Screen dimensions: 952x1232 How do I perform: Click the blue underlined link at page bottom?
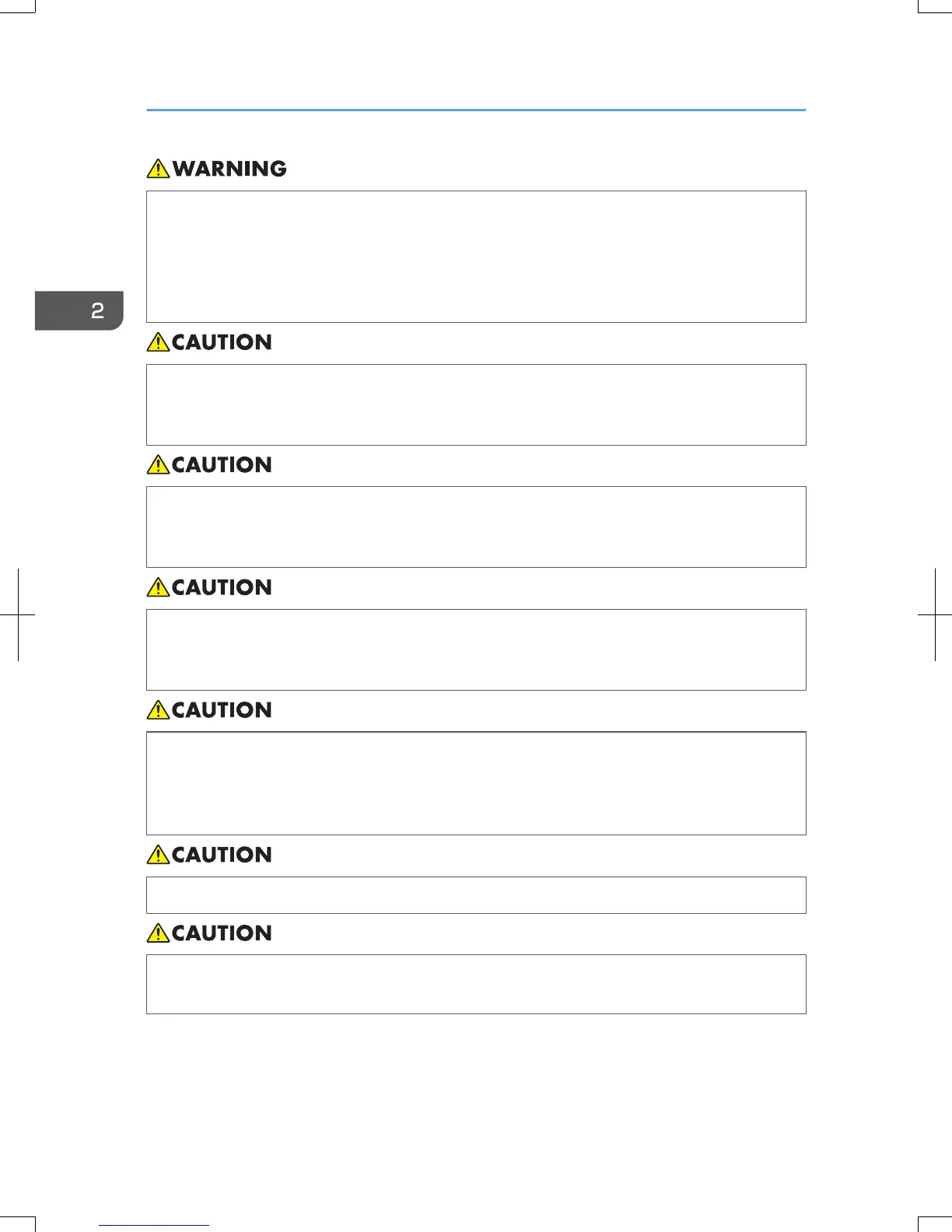pos(154,1225)
